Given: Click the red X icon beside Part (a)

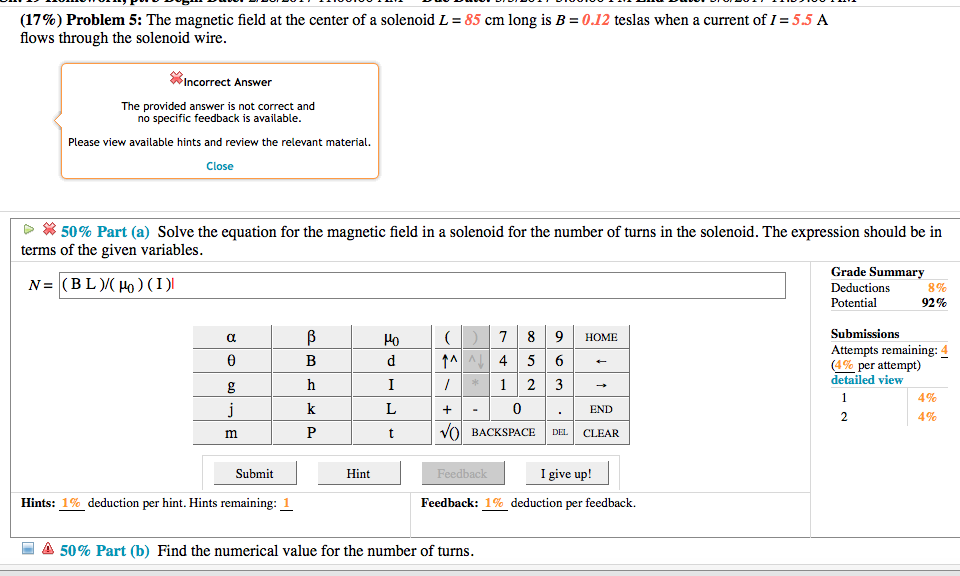Looking at the screenshot, I should coord(49,230).
